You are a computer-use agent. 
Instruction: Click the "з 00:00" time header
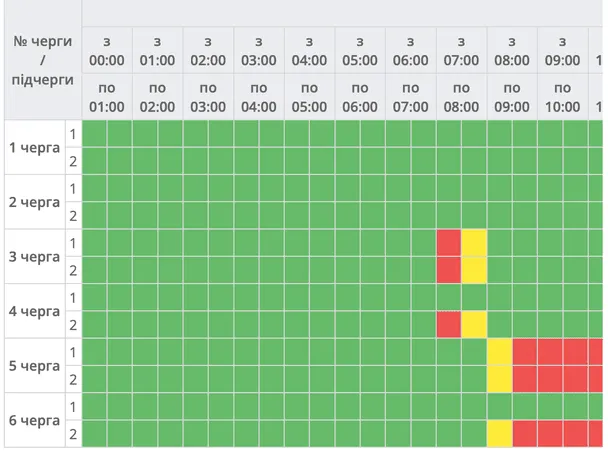(106, 50)
